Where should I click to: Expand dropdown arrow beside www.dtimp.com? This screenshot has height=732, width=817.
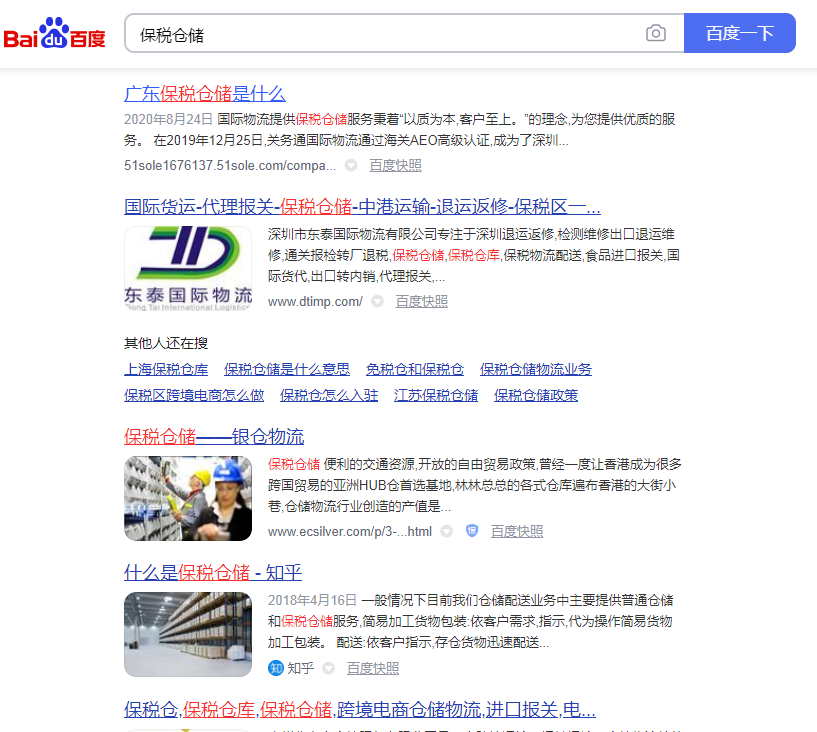click(x=377, y=301)
